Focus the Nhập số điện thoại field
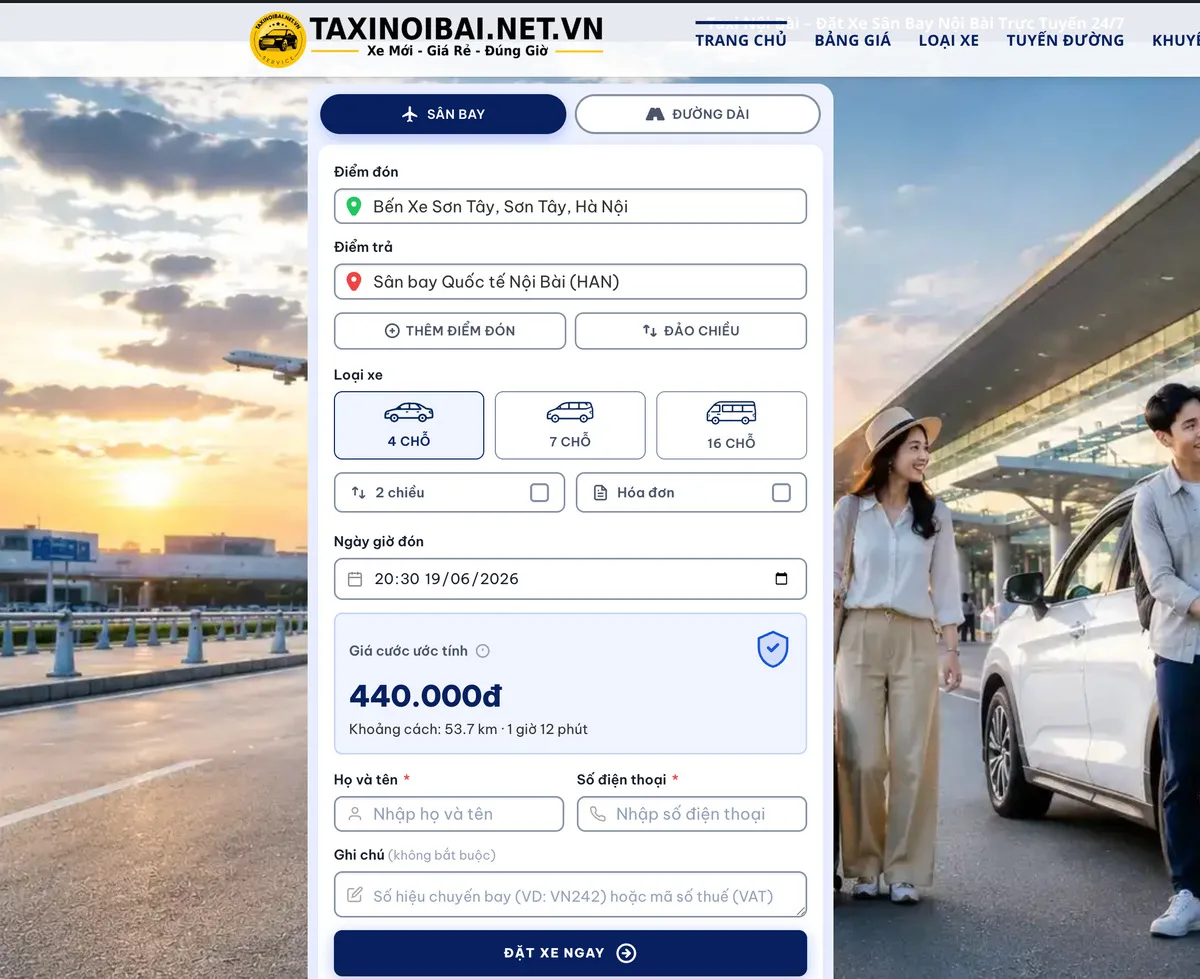The image size is (1200, 979). click(692, 814)
